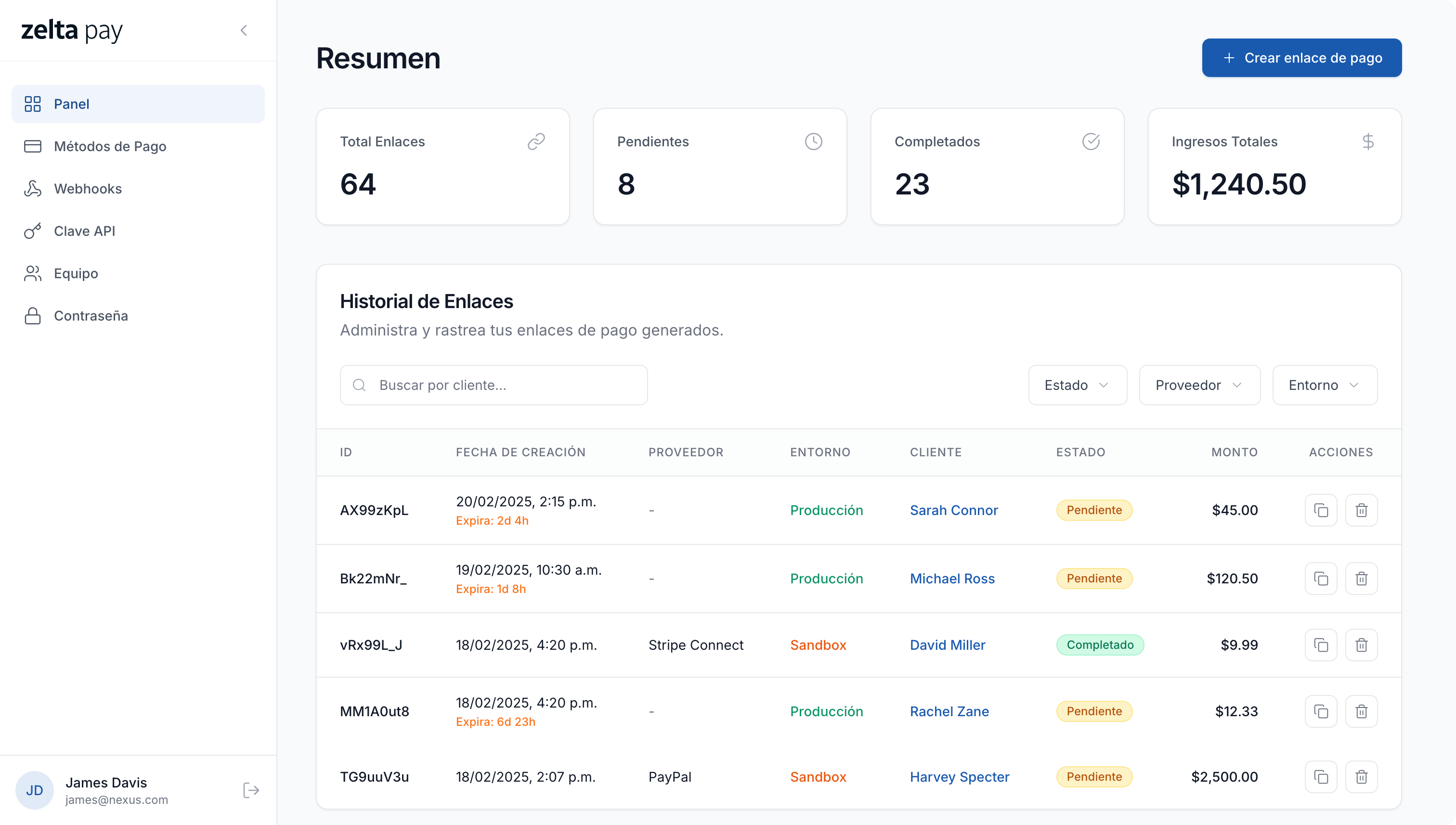Open the Equipo section

coord(76,273)
